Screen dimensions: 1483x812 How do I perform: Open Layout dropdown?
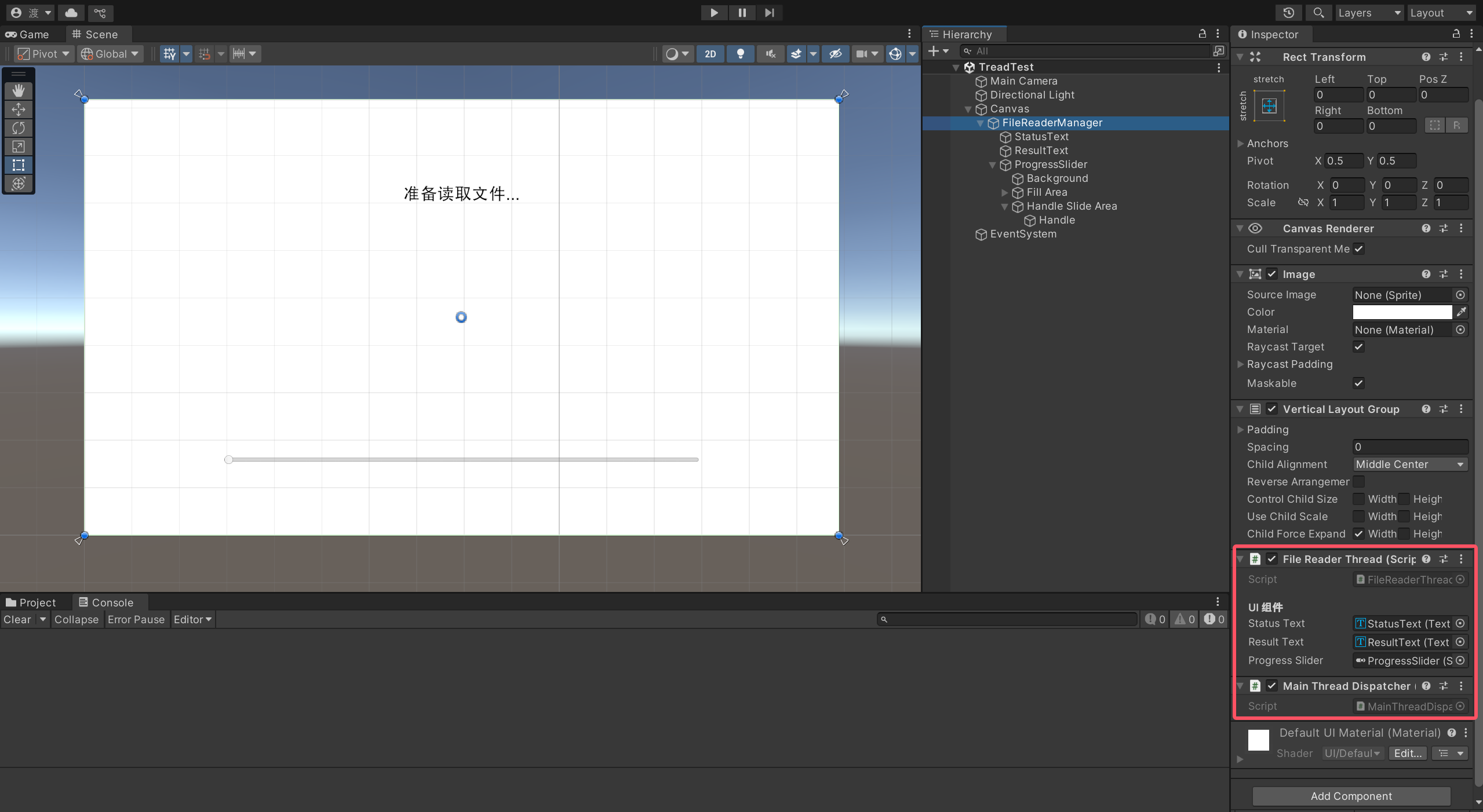coord(1441,13)
